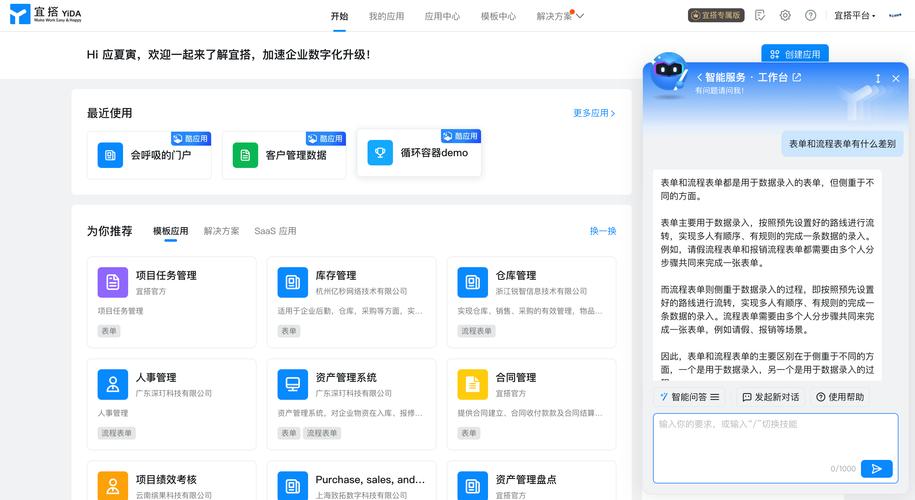Click the 资产管理盘点 template icon
The width and height of the screenshot is (915, 500).
473,485
